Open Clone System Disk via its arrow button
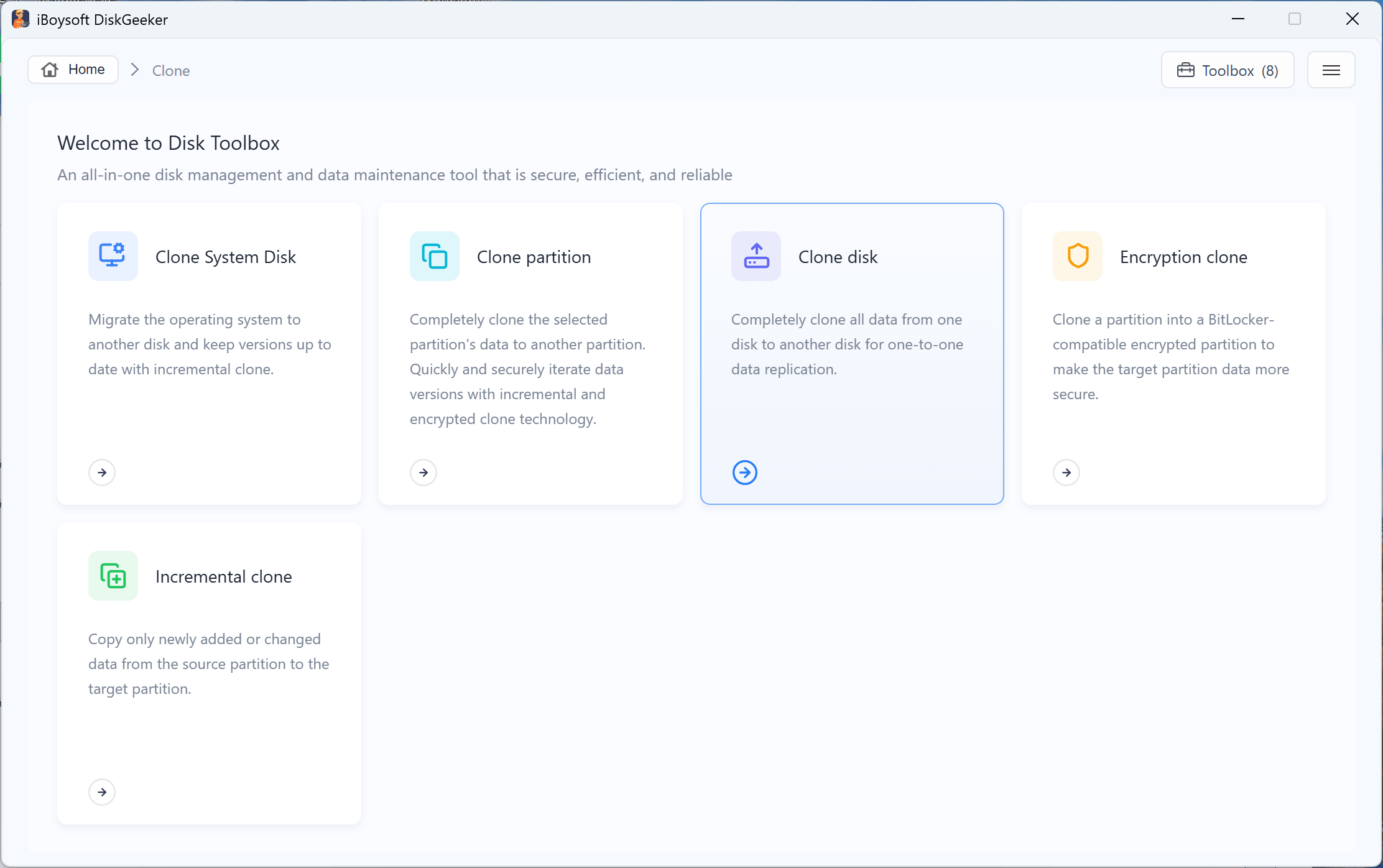Image resolution: width=1383 pixels, height=868 pixels. click(102, 473)
